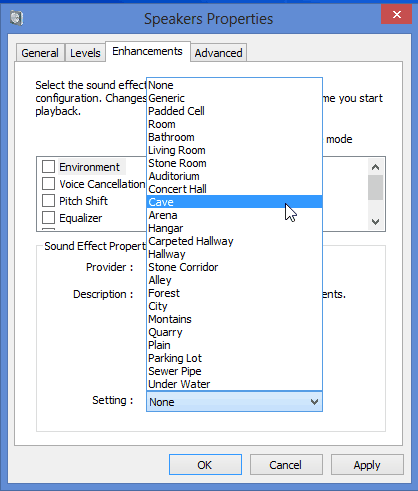Select Living Room in the list
The width and height of the screenshot is (418, 491).
click(234, 150)
